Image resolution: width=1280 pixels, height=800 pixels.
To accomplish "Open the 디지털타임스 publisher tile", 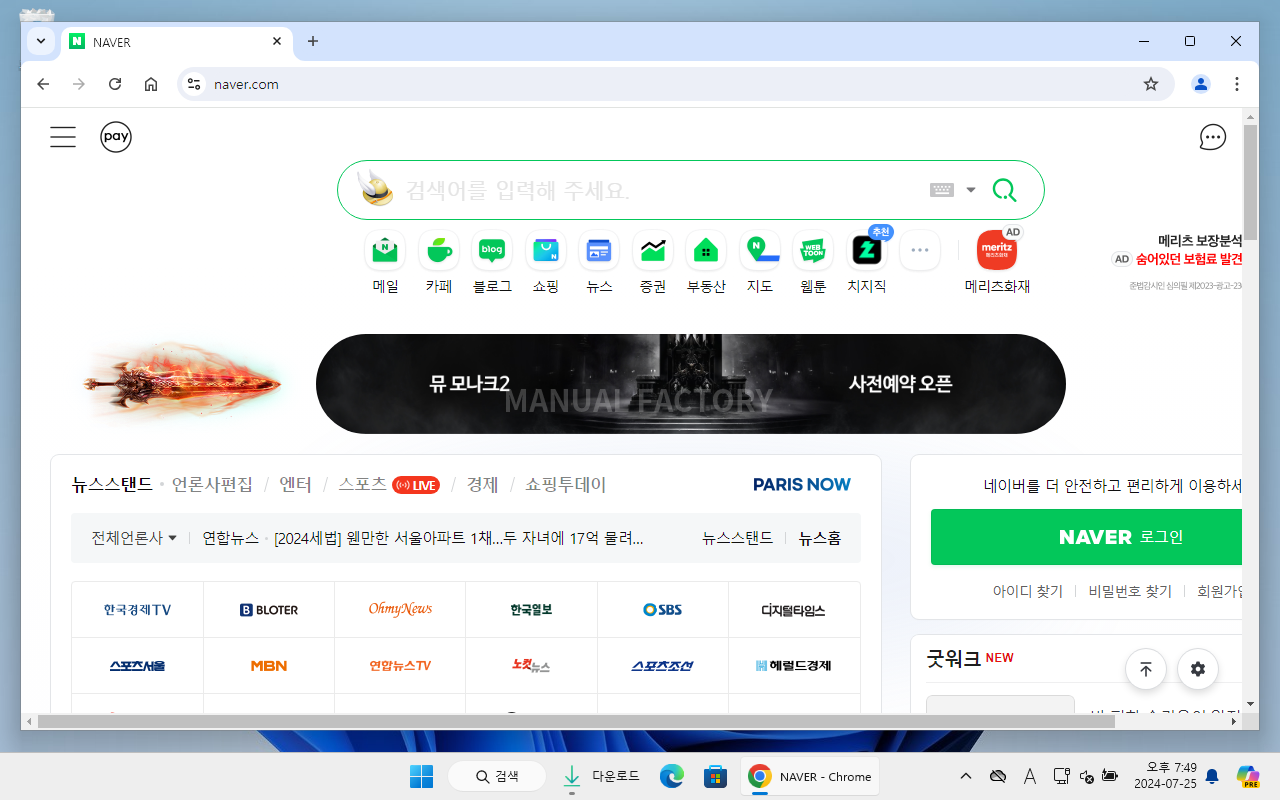I will 794,610.
